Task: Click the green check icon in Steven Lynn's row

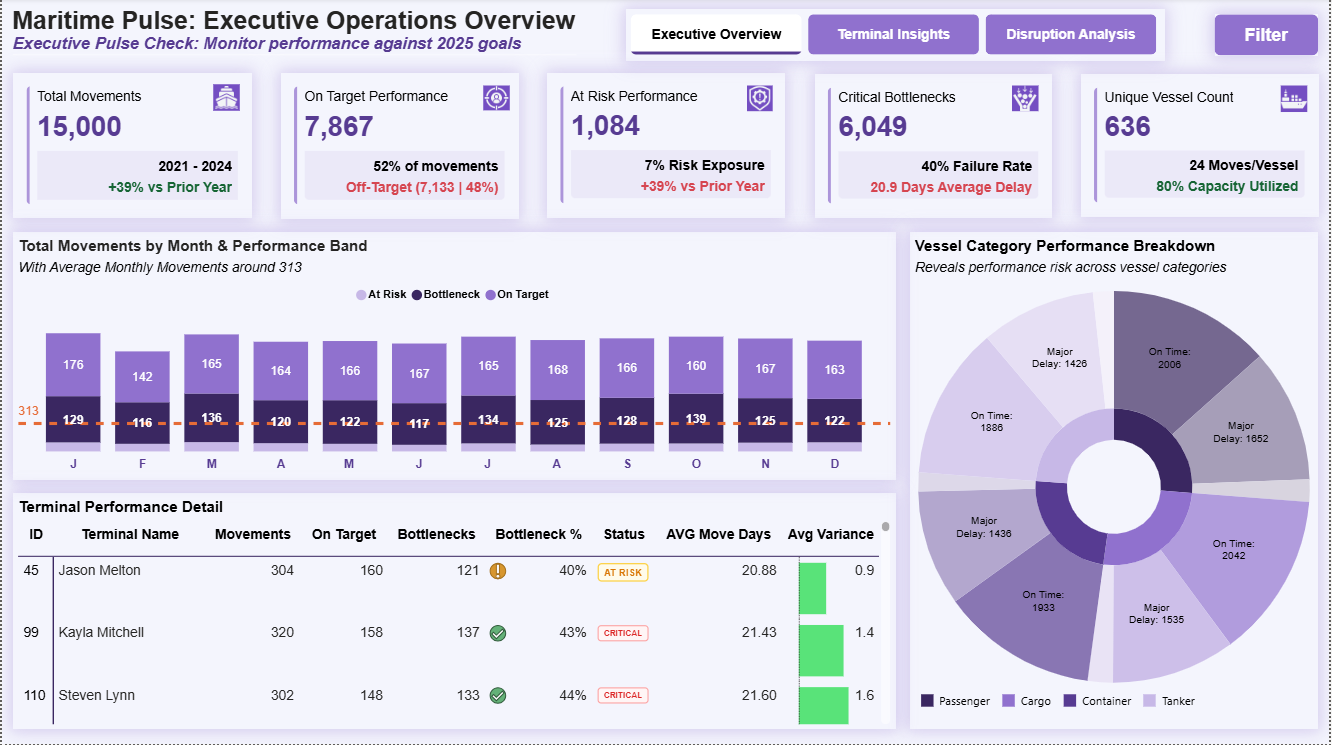Action: pos(498,695)
